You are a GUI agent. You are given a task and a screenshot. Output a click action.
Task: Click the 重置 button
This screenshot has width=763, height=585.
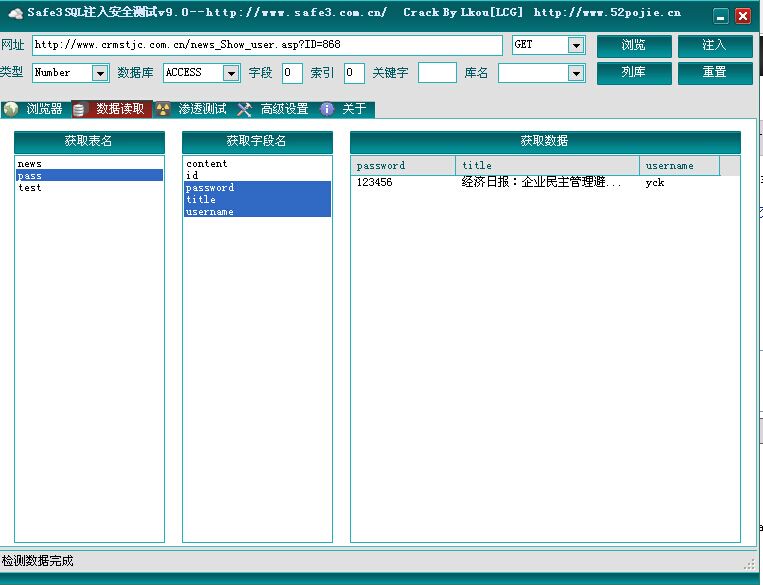[715, 73]
